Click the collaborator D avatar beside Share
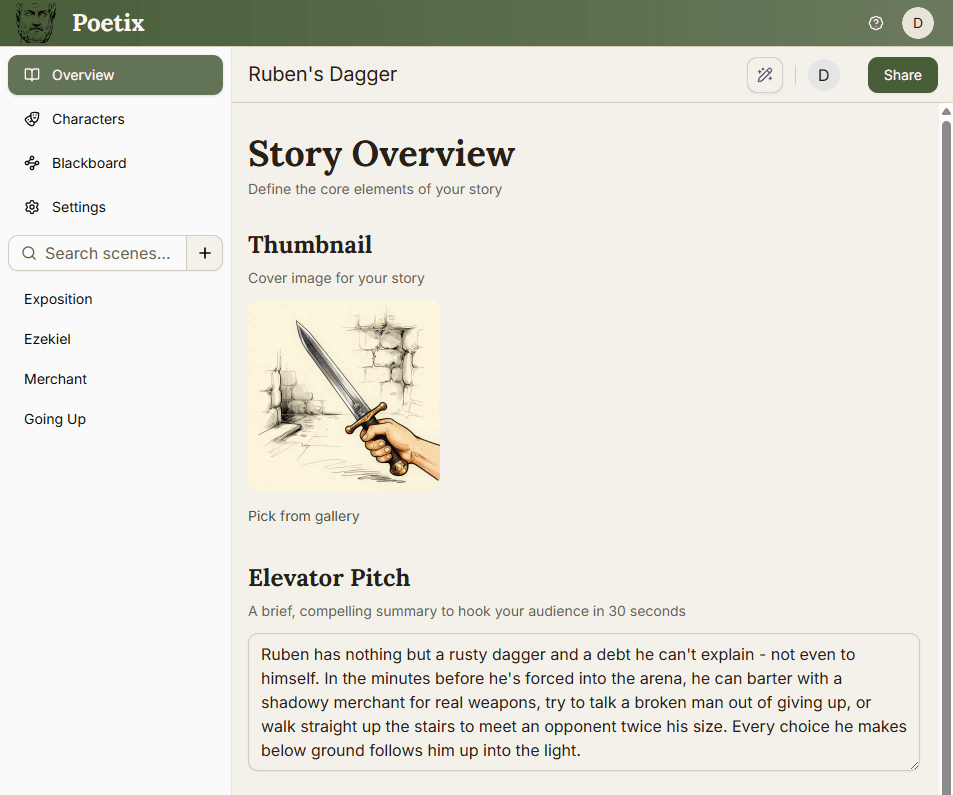 [824, 75]
